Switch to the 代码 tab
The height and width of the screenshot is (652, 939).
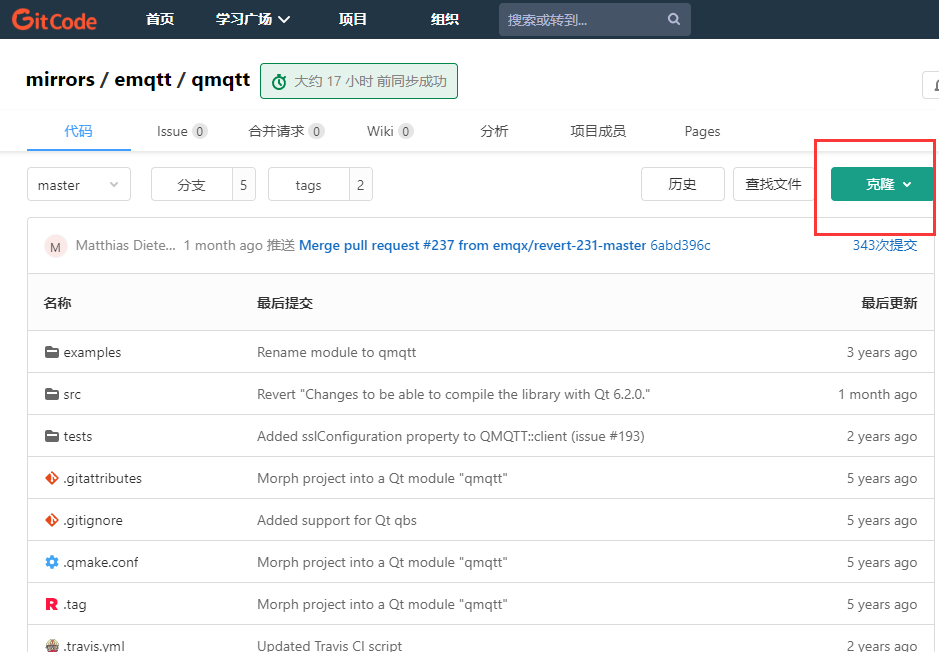click(78, 131)
